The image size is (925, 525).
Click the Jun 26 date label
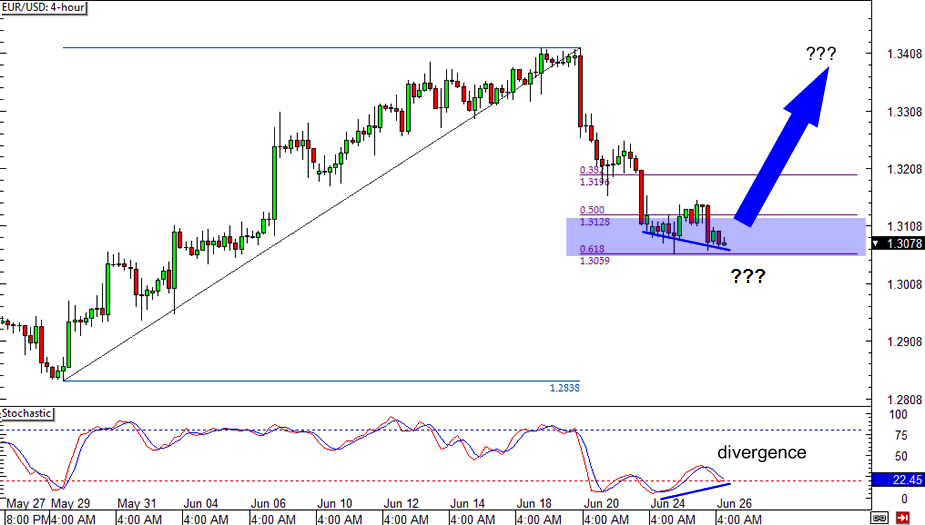point(734,504)
